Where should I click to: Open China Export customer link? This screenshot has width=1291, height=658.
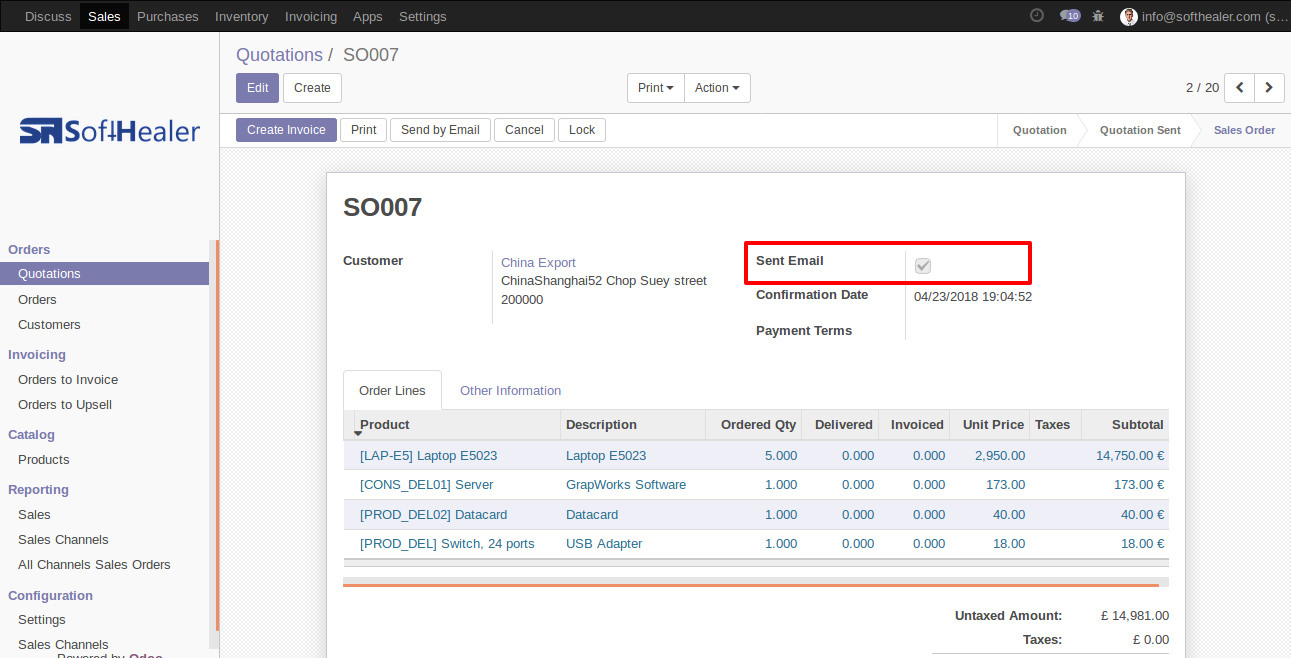[x=538, y=262]
